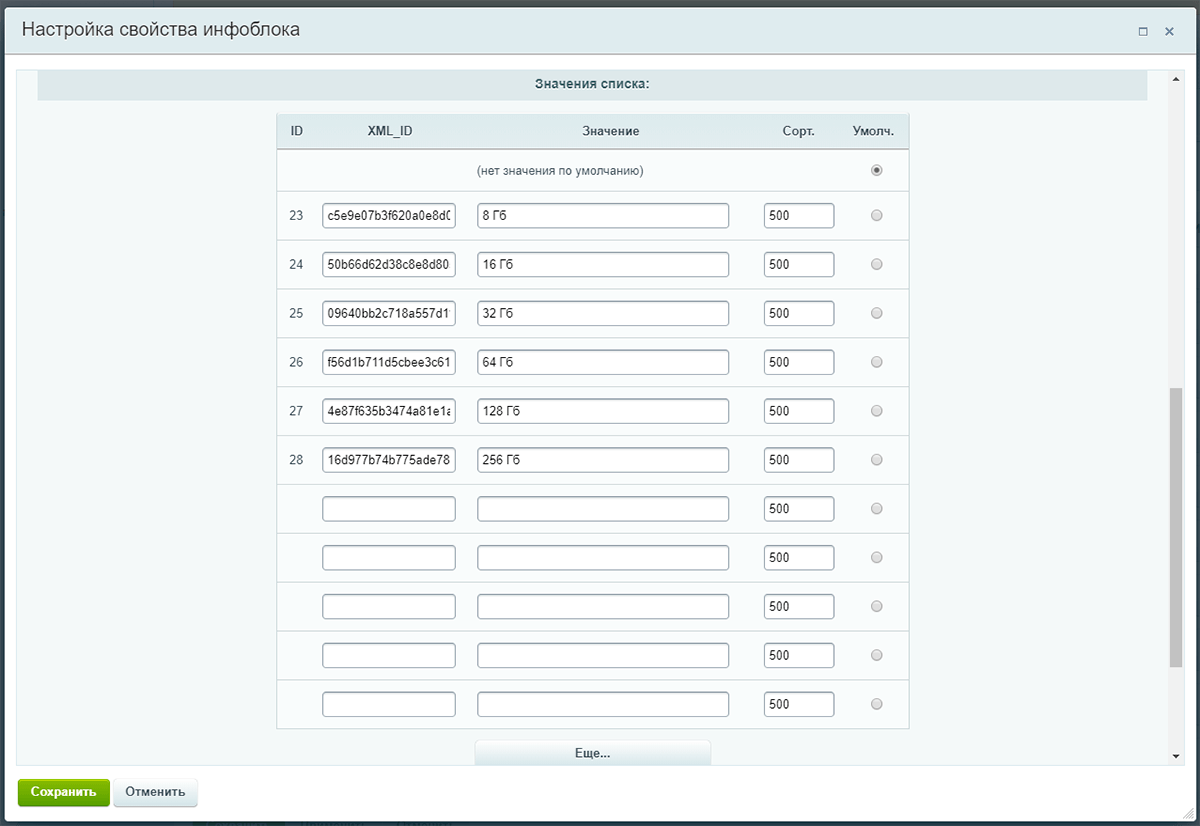Screen dimensions: 1200x826
Task: Maximize the property settings dialog
Action: 1143,32
